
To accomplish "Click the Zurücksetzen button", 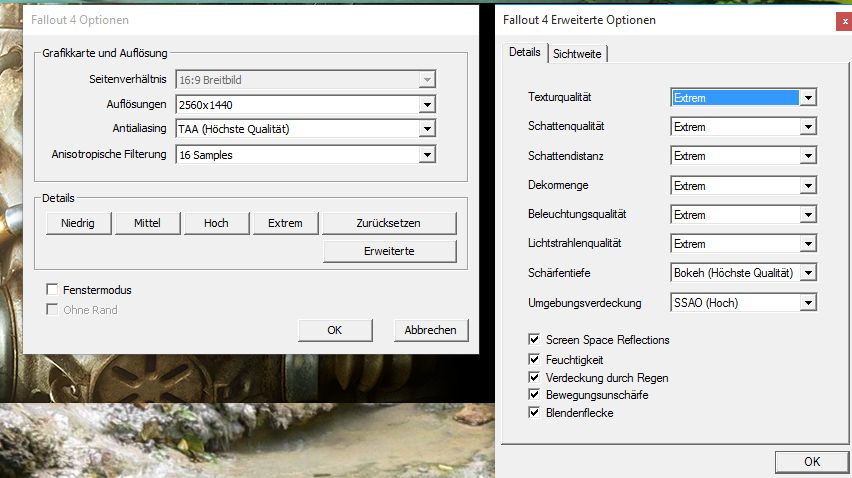I will click(x=389, y=223).
